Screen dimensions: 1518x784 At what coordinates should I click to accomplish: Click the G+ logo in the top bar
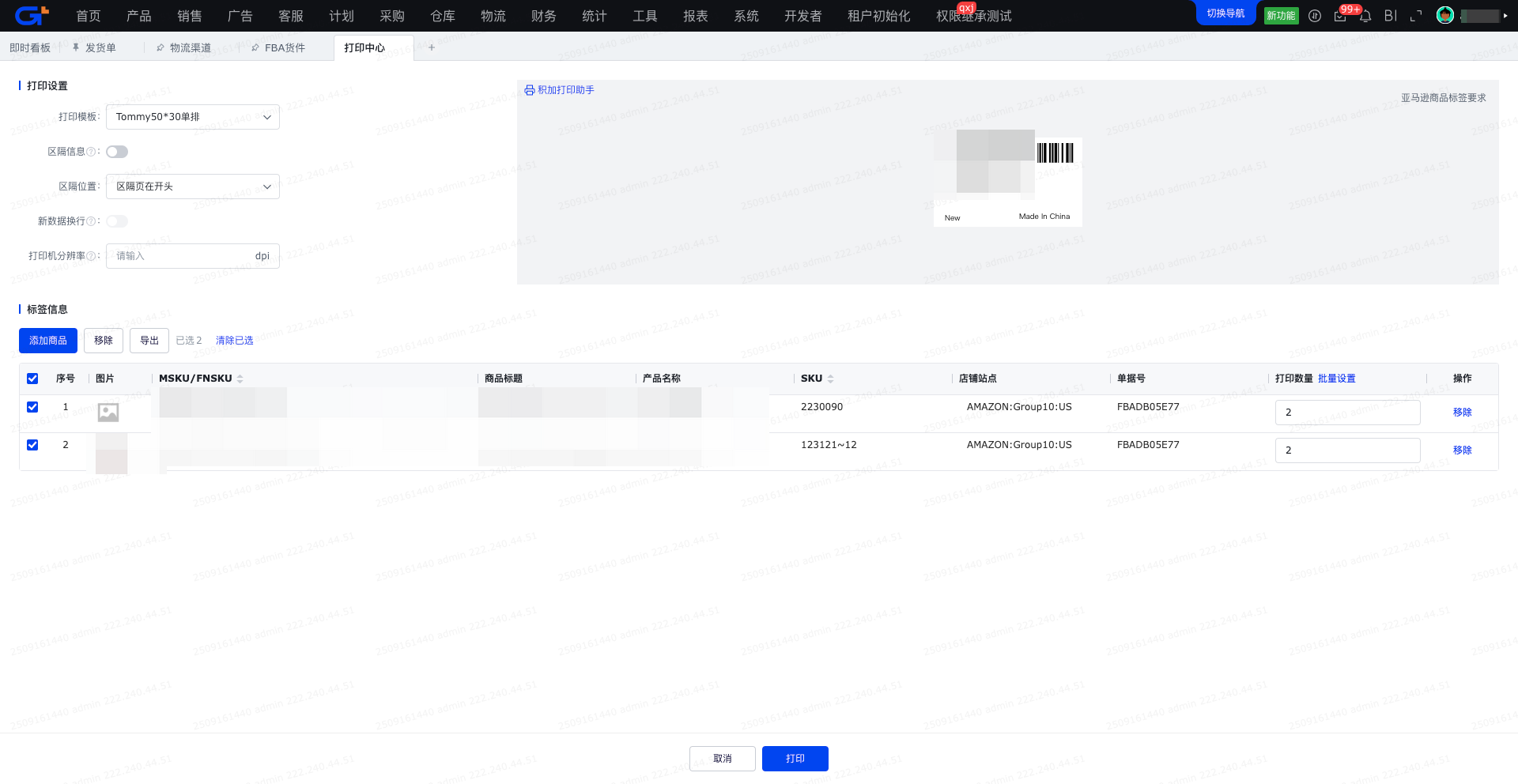coord(32,15)
